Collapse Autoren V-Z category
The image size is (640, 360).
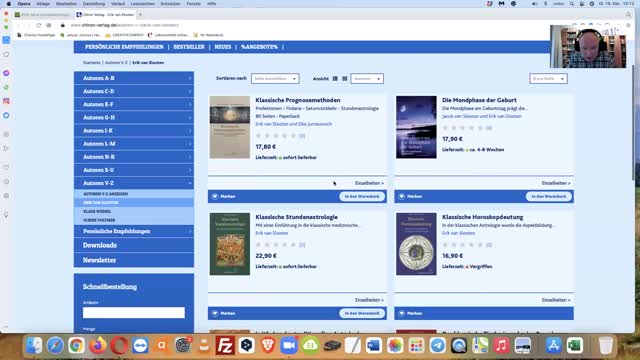(x=134, y=183)
